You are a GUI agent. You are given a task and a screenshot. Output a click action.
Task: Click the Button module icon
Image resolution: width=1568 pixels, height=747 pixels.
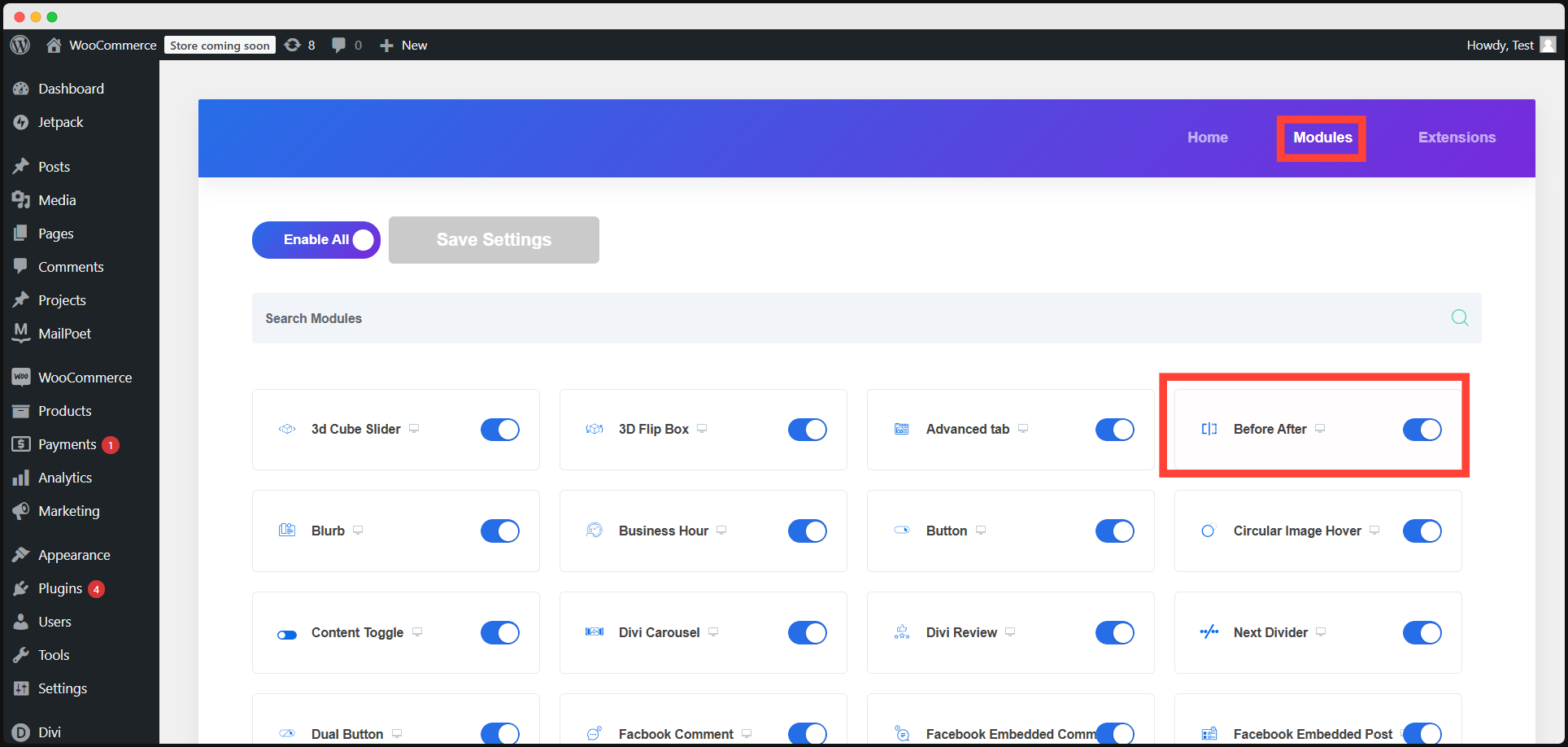[902, 530]
